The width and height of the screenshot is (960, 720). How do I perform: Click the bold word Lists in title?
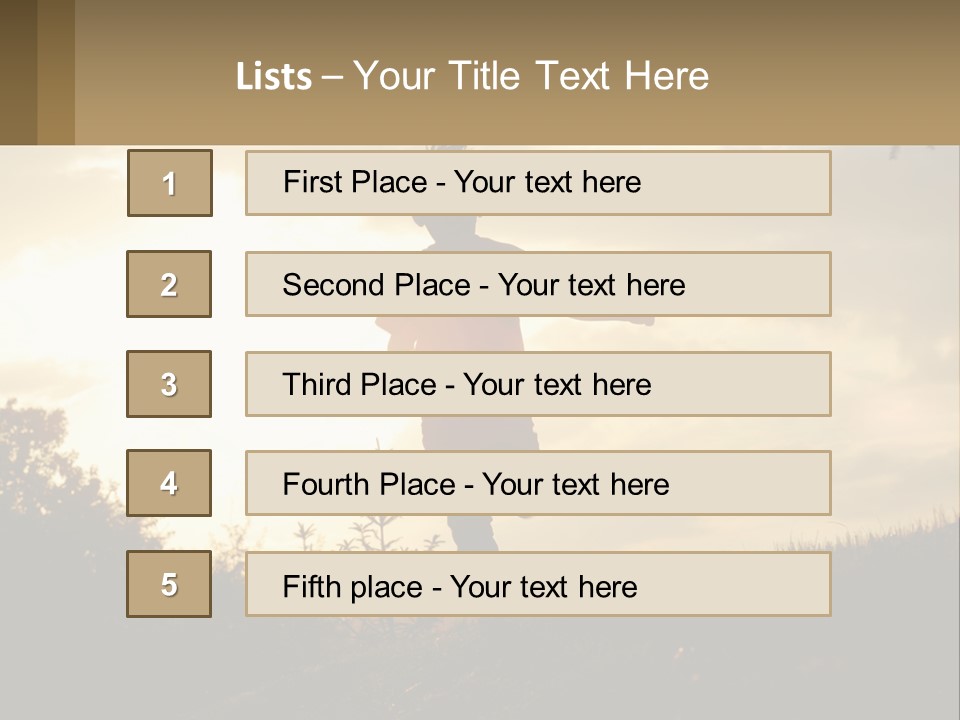[274, 77]
